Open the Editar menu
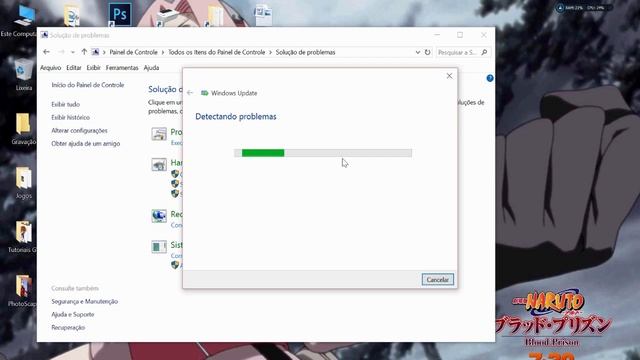Viewport: 640px width, 360px height. pyautogui.click(x=74, y=68)
